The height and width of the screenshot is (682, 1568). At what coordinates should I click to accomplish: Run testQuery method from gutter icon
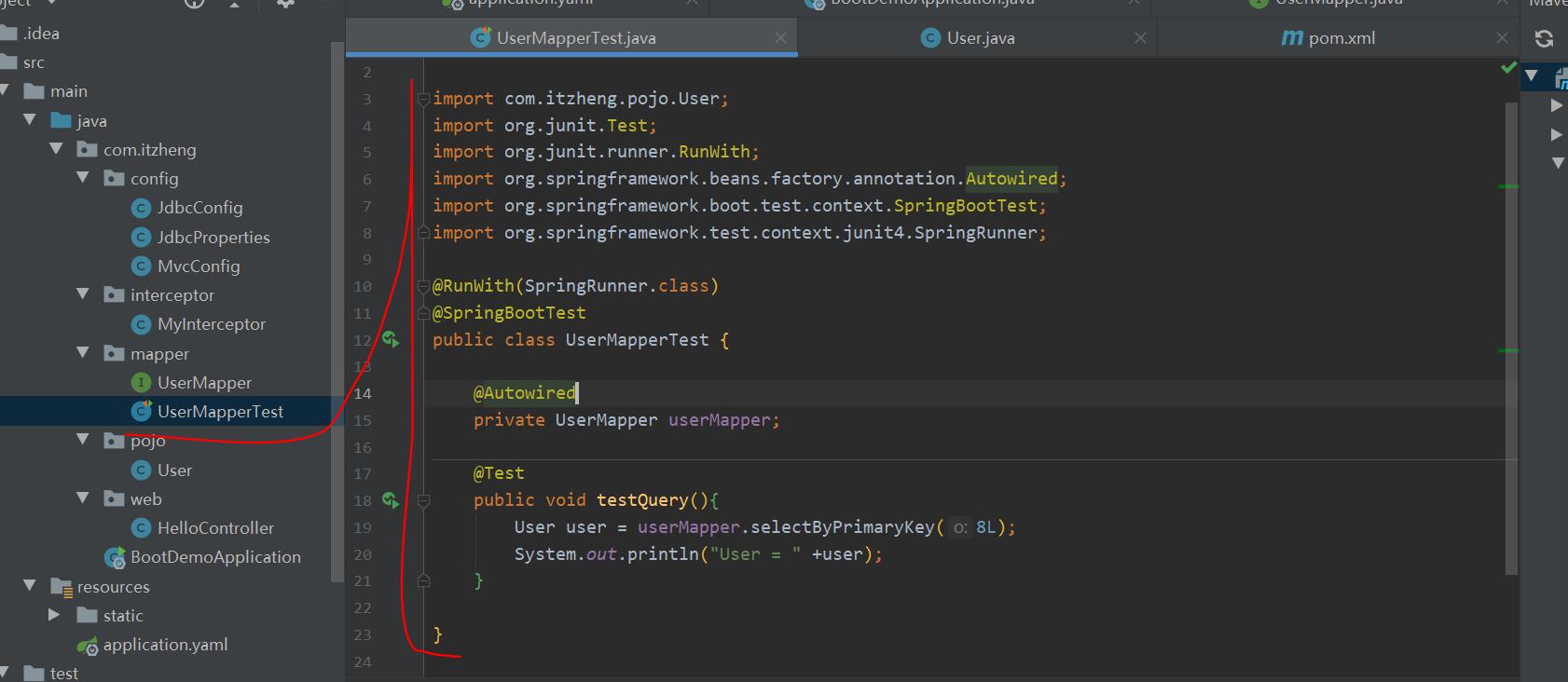(391, 500)
